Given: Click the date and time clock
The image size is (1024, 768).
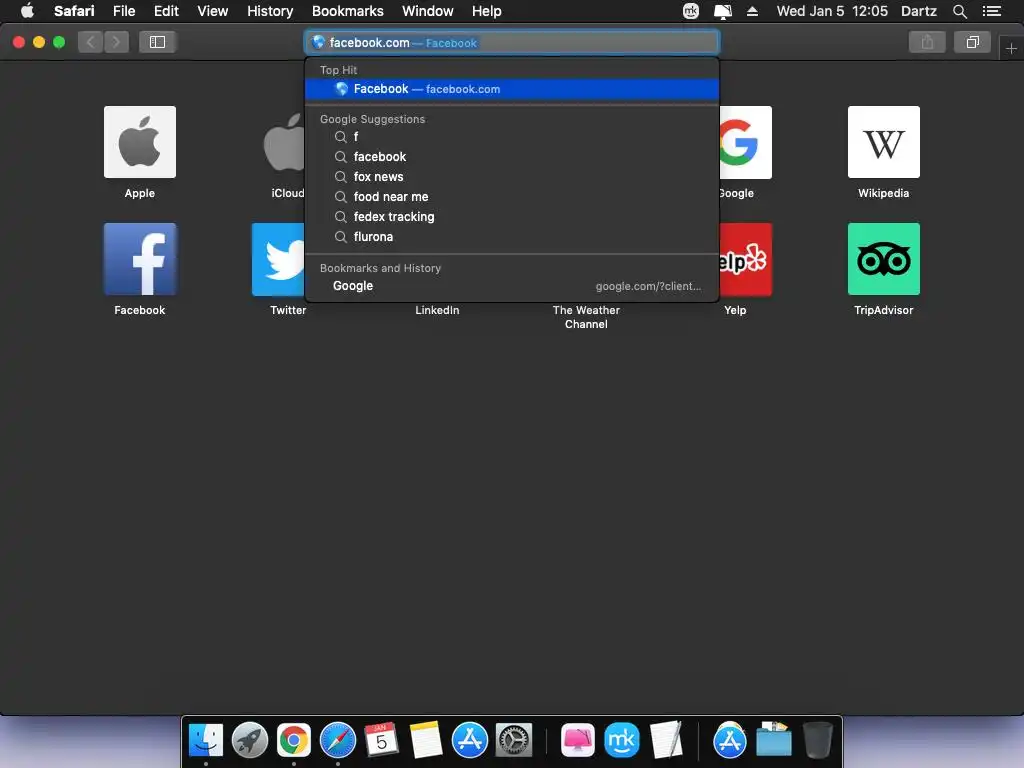Looking at the screenshot, I should click(x=832, y=11).
